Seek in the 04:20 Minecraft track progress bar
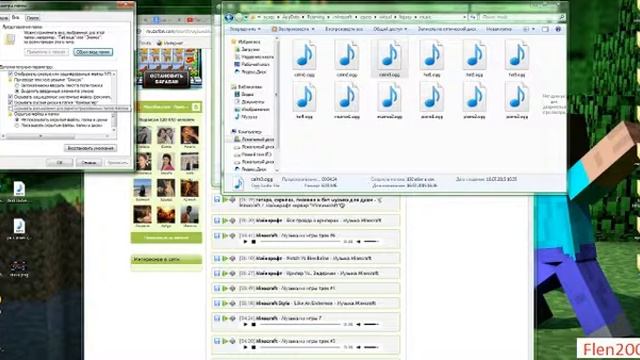Image resolution: width=640 pixels, height=360 pixels. pos(300,347)
